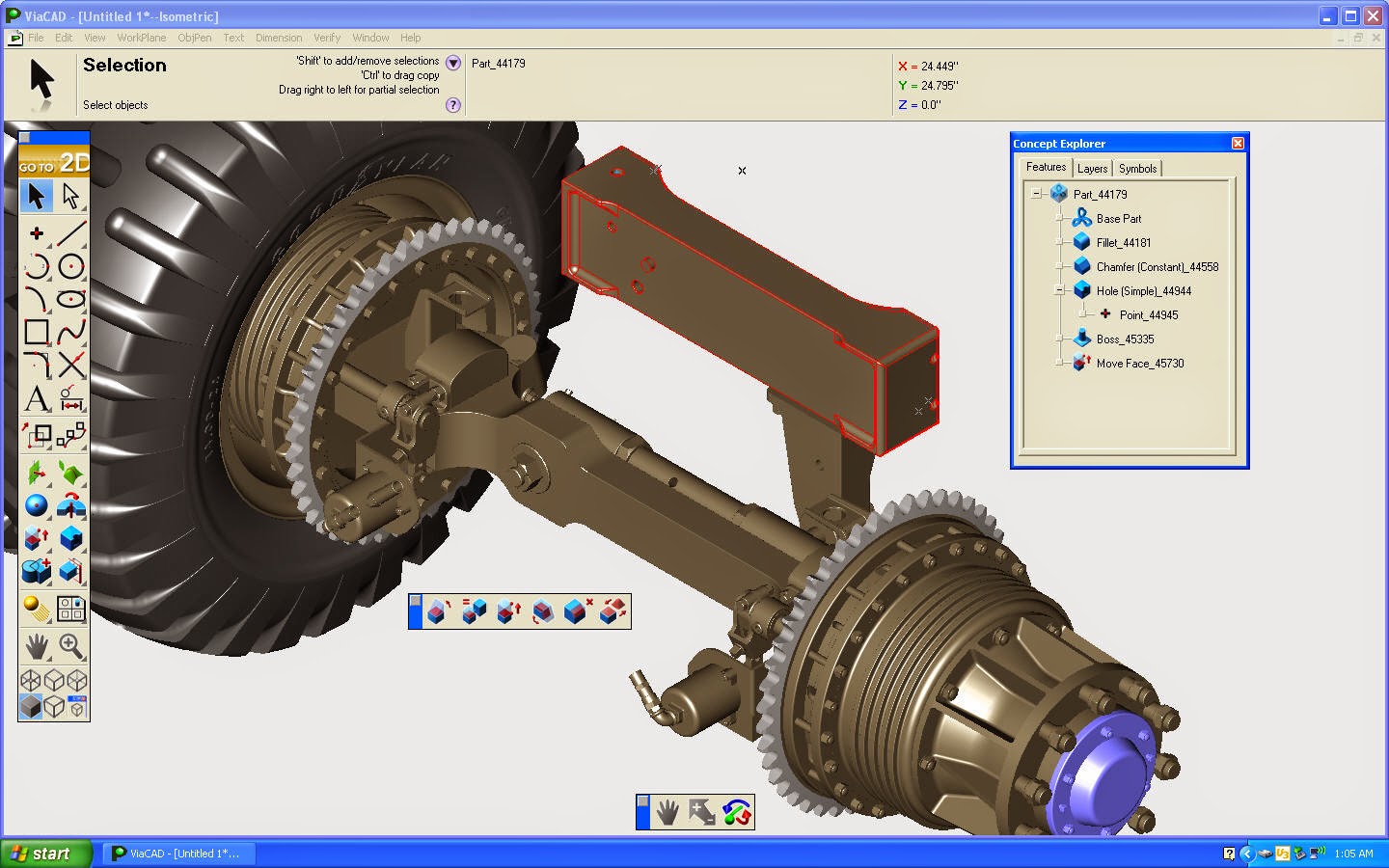Activate the magnifier Zoom tool

pyautogui.click(x=70, y=645)
